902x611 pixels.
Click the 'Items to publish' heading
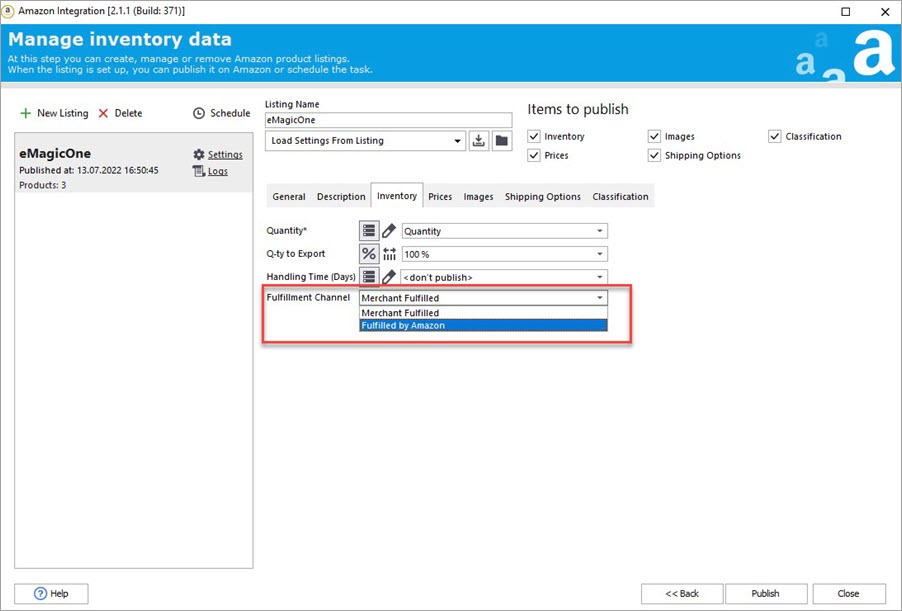point(578,109)
